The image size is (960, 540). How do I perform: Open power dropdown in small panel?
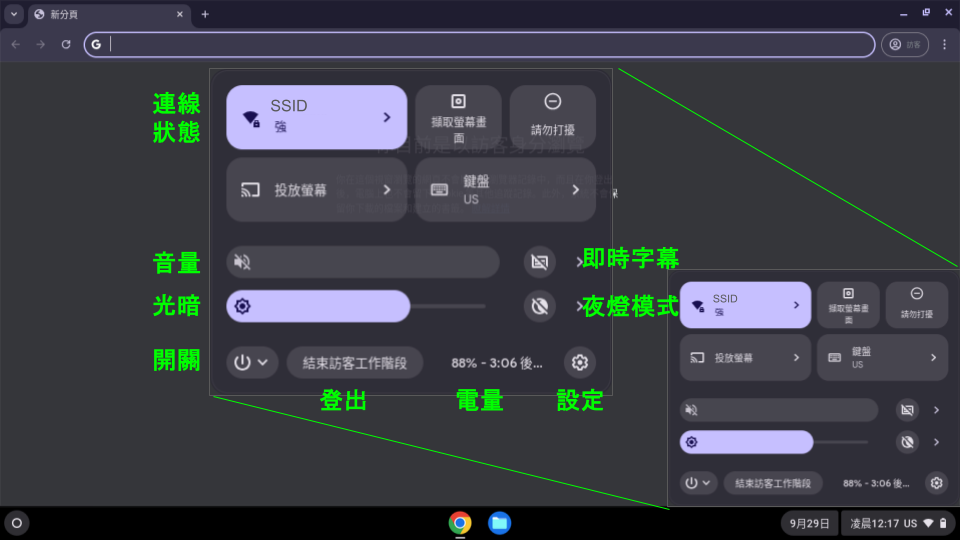(698, 483)
